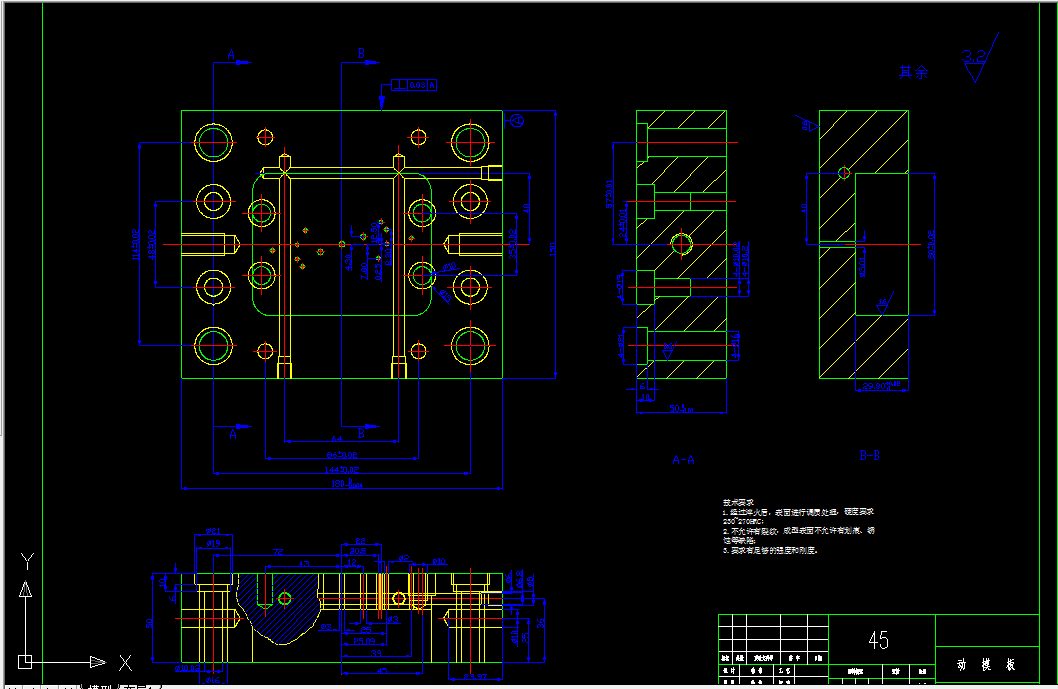
Task: Click the UCS Y-axis arrowhead
Action: [x=26, y=589]
